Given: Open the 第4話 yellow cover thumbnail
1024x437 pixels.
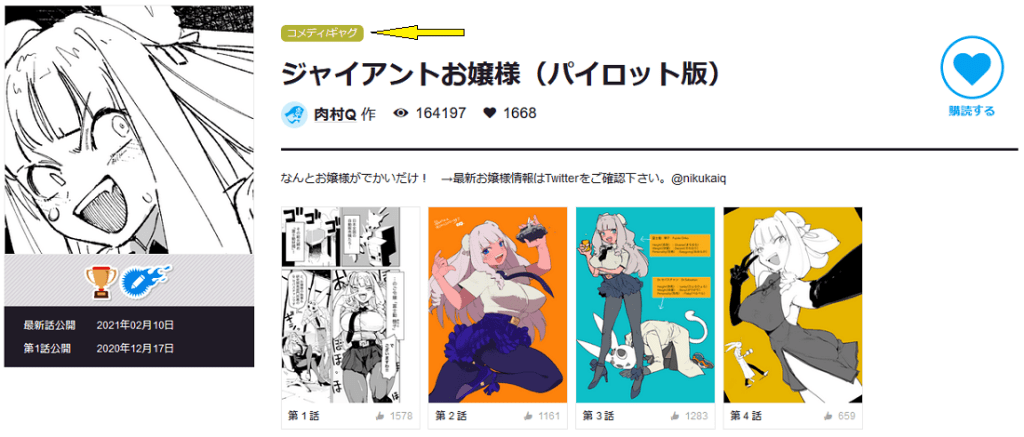Looking at the screenshot, I should pyautogui.click(x=793, y=305).
